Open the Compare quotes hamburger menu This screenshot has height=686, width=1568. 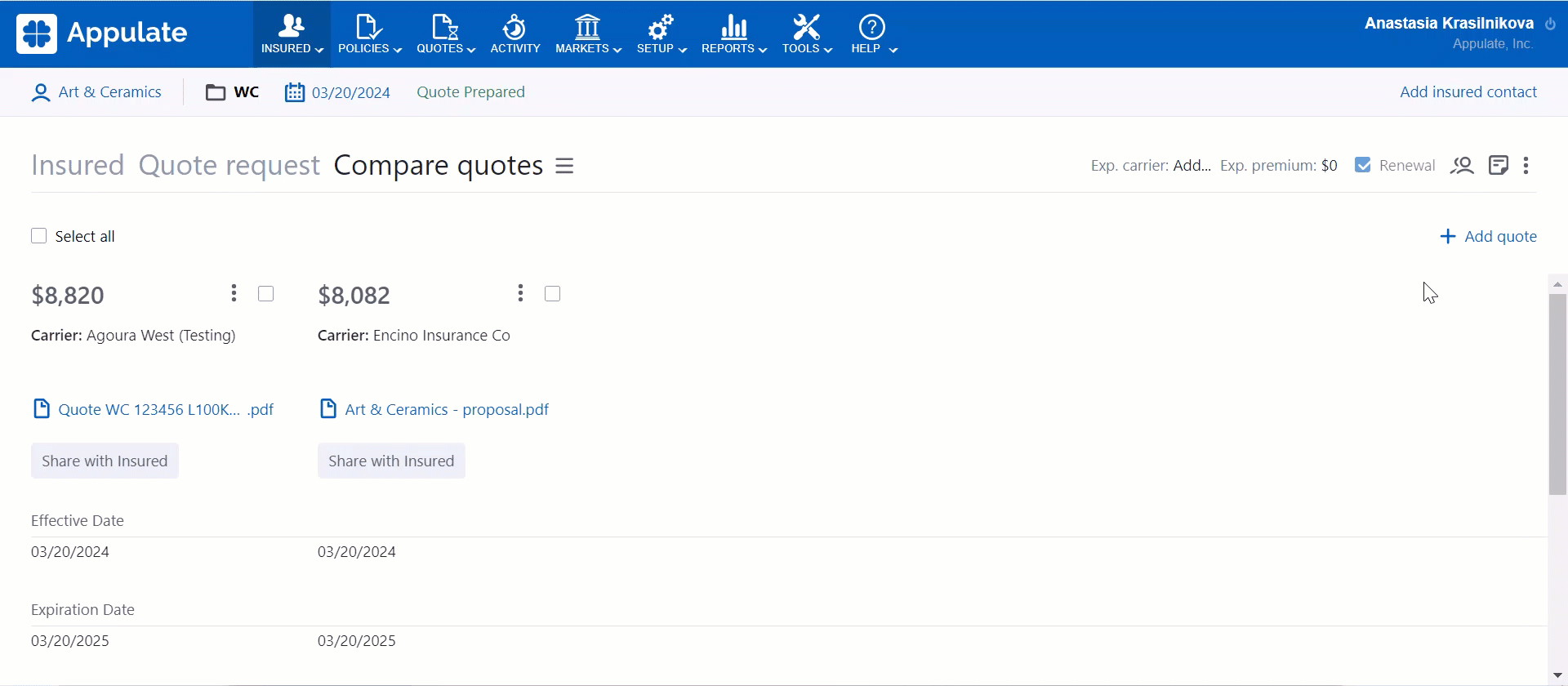point(564,166)
